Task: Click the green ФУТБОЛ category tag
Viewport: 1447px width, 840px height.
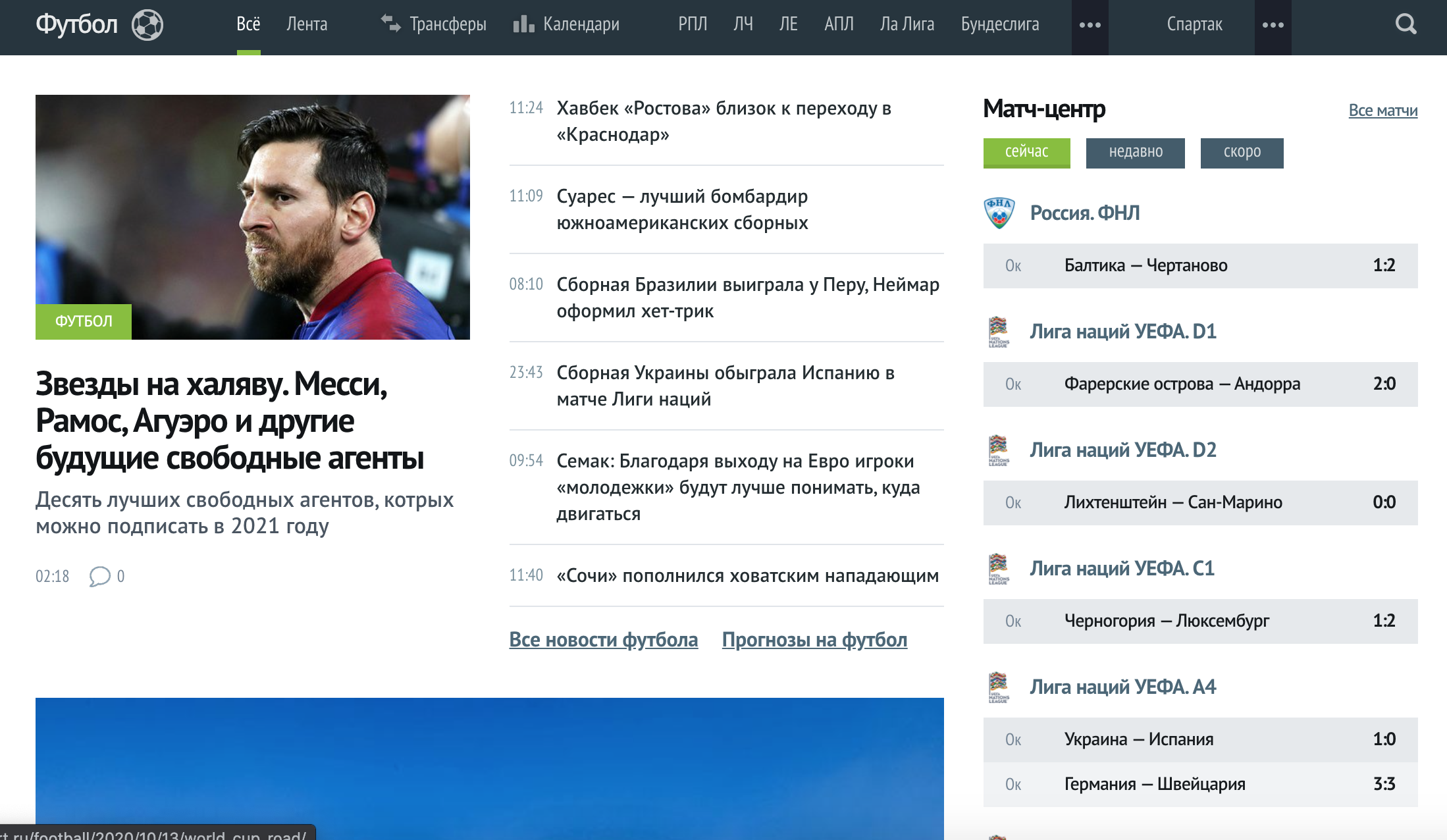Action: [84, 321]
